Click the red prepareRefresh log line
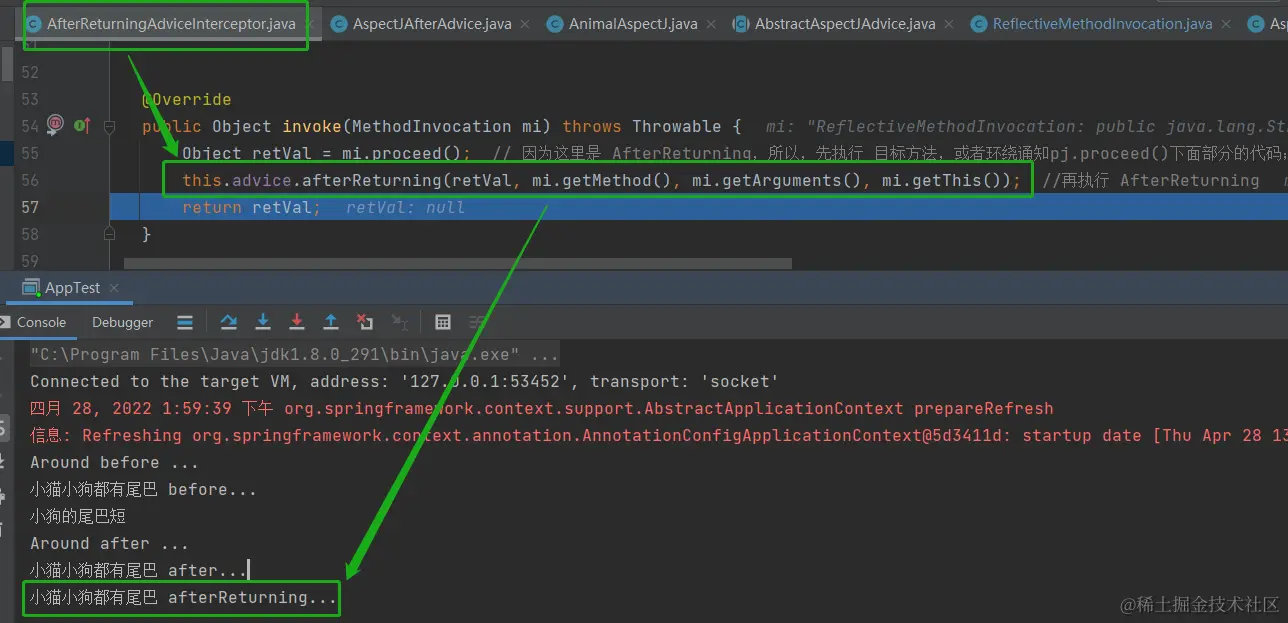This screenshot has width=1288, height=623. pos(542,408)
